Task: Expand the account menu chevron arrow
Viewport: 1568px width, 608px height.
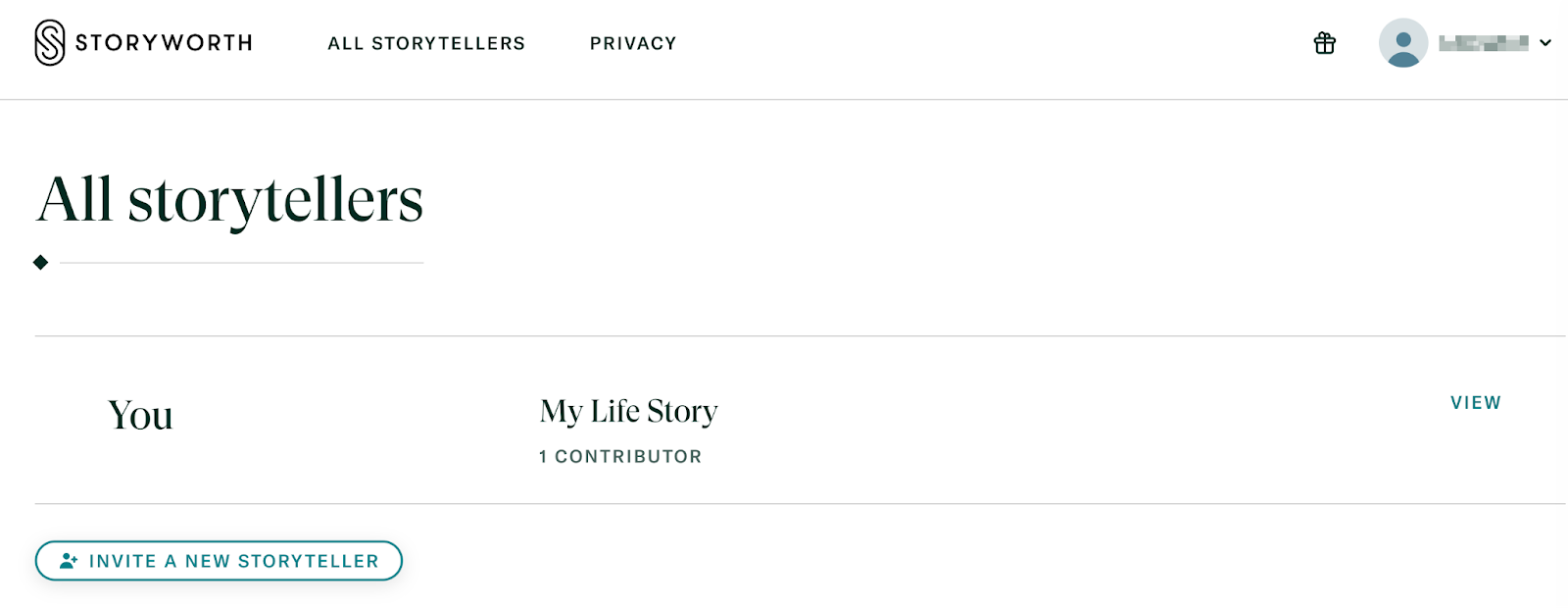Action: click(x=1545, y=43)
